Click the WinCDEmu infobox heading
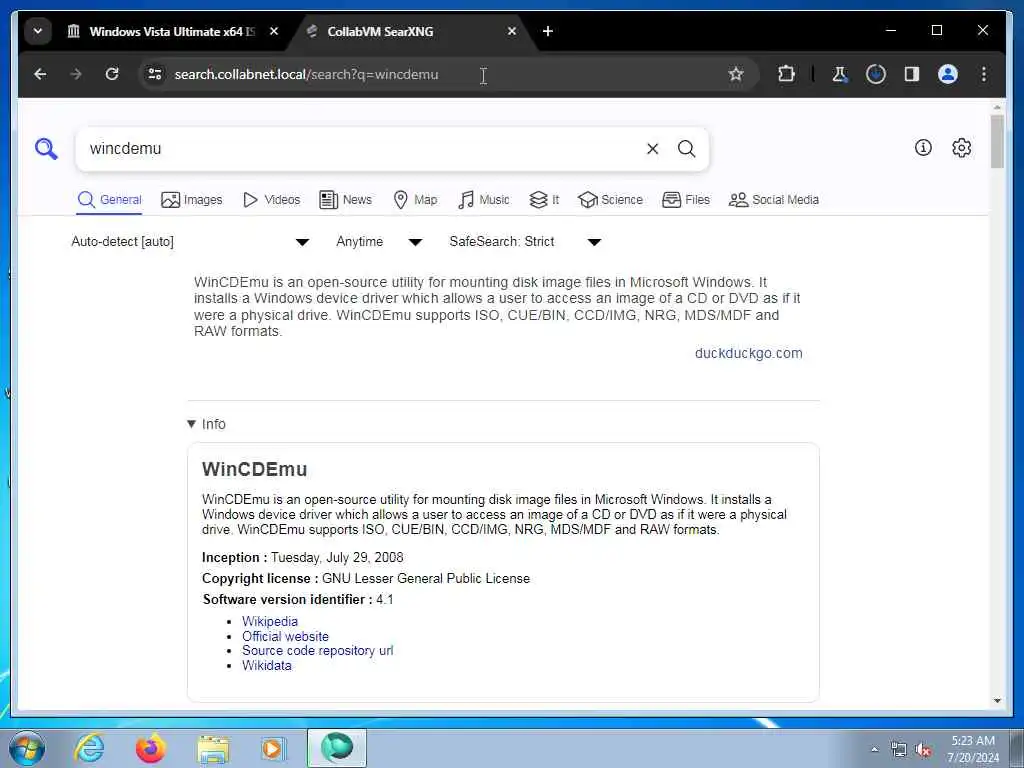This screenshot has width=1024, height=768. pos(255,470)
